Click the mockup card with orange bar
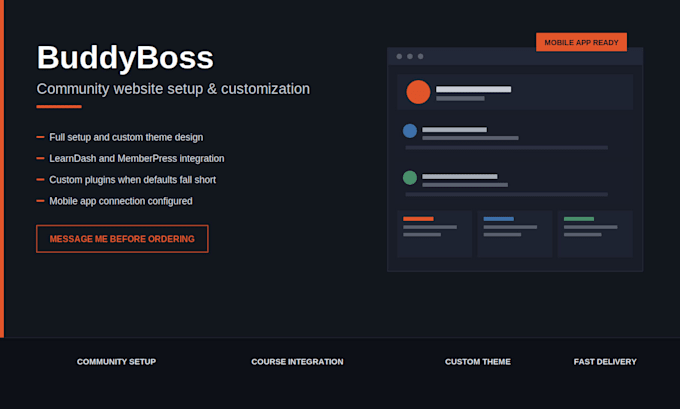The height and width of the screenshot is (409, 680). coord(435,234)
